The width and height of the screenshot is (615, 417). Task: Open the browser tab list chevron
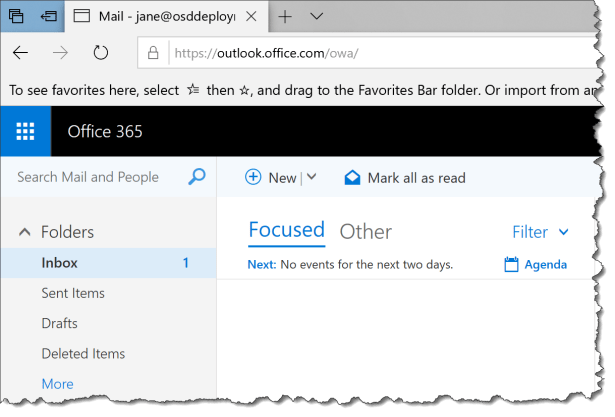point(316,17)
